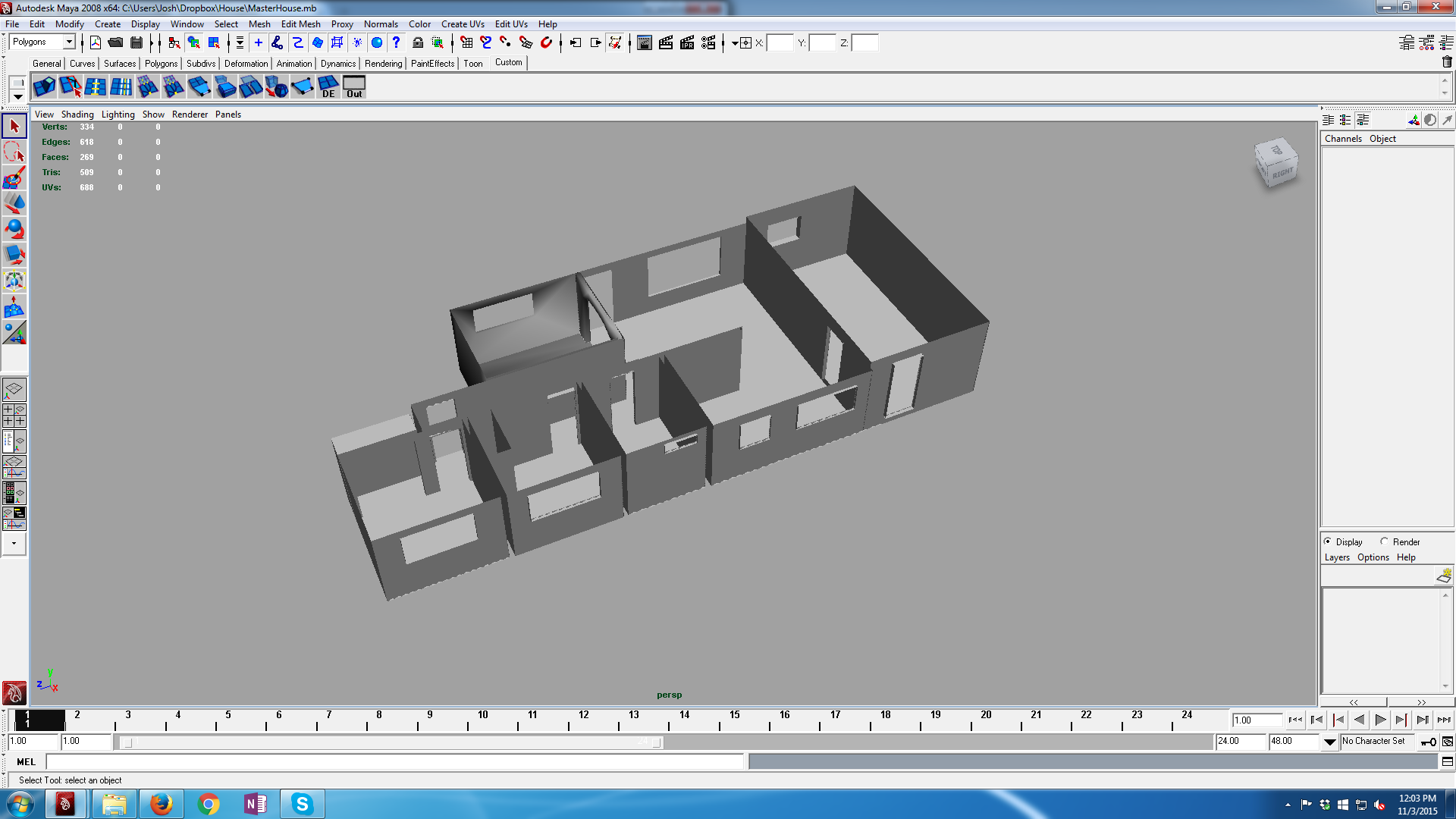Toggle Auto Keyframe key icon

(1429, 742)
